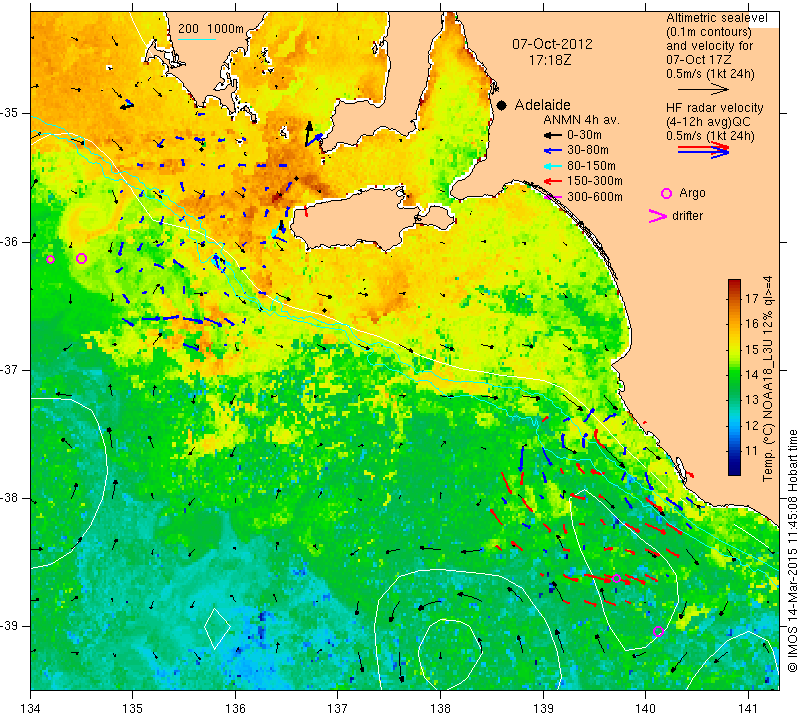800x720 pixels.
Task: Click the color bar tick label 11
Action: [752, 451]
